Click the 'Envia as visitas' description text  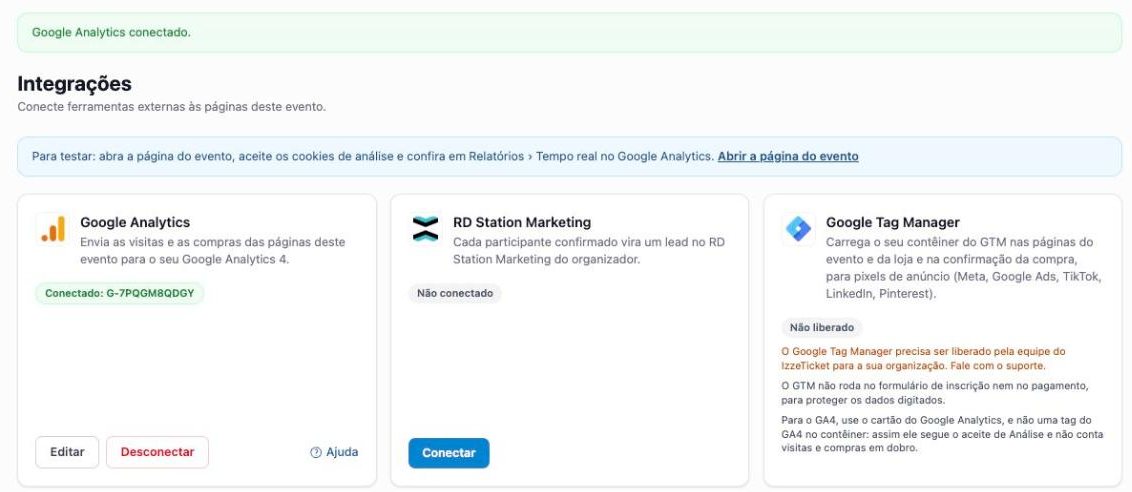point(213,250)
